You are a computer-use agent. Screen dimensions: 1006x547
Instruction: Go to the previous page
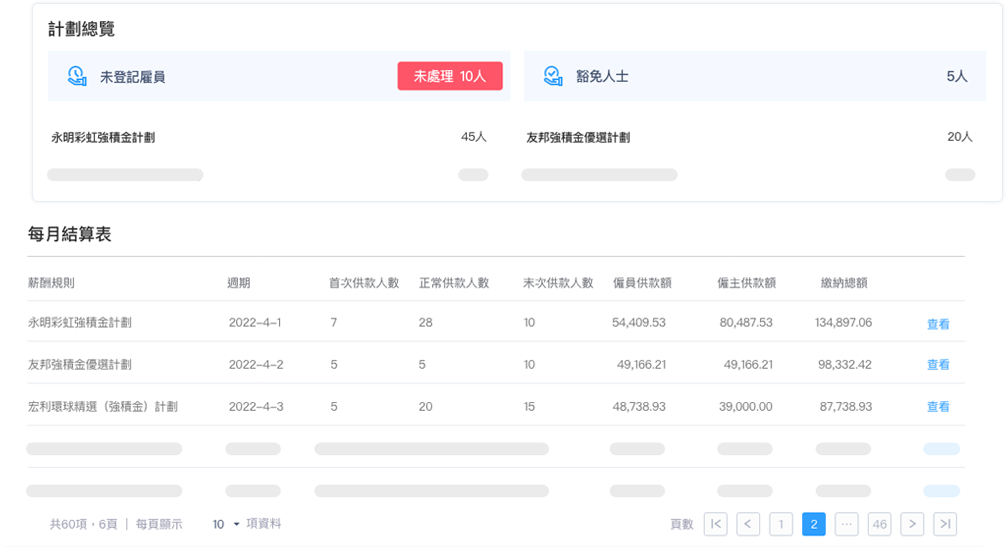[x=748, y=524]
